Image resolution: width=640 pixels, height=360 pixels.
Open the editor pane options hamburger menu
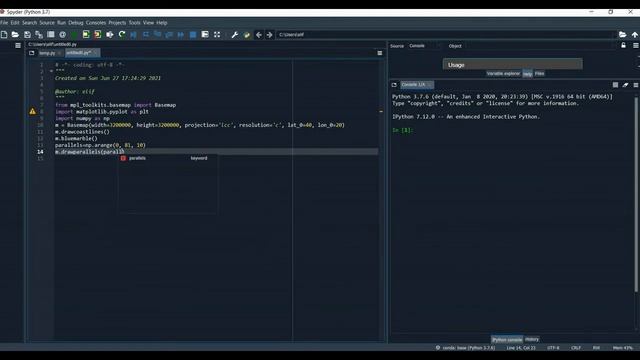point(380,53)
